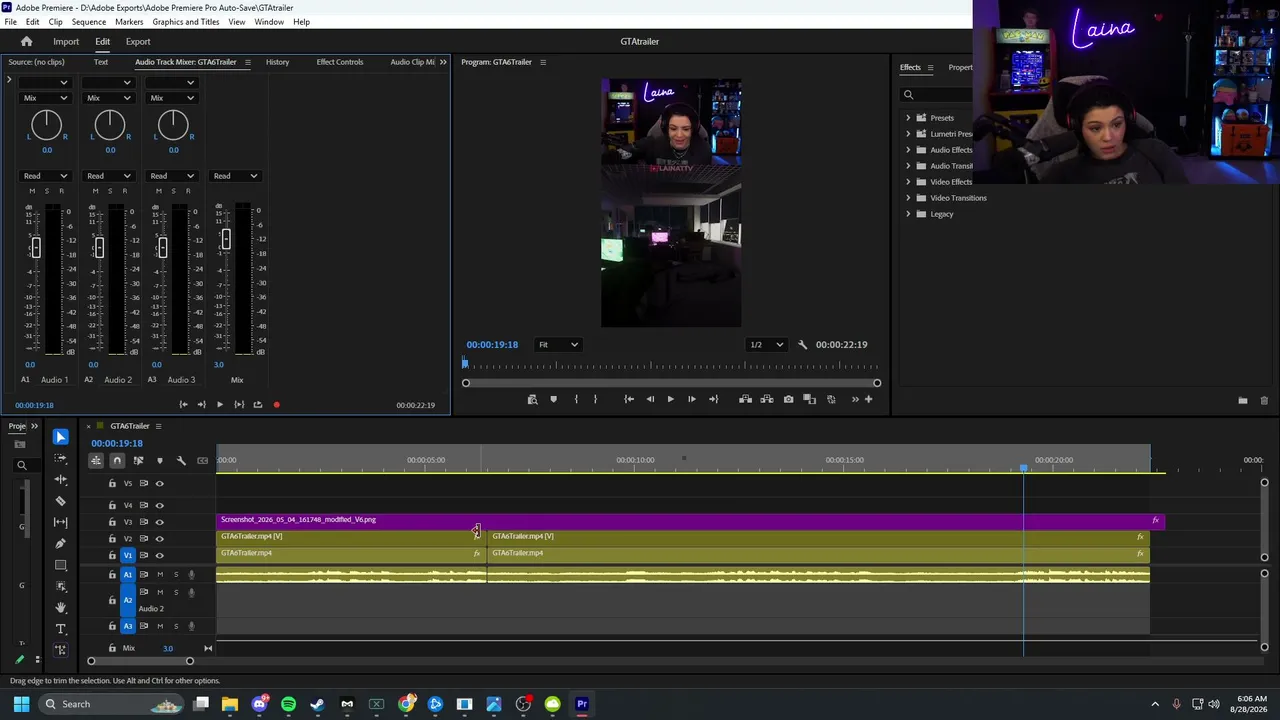
Task: Select the Pen tool in tools panel
Action: coord(61,544)
